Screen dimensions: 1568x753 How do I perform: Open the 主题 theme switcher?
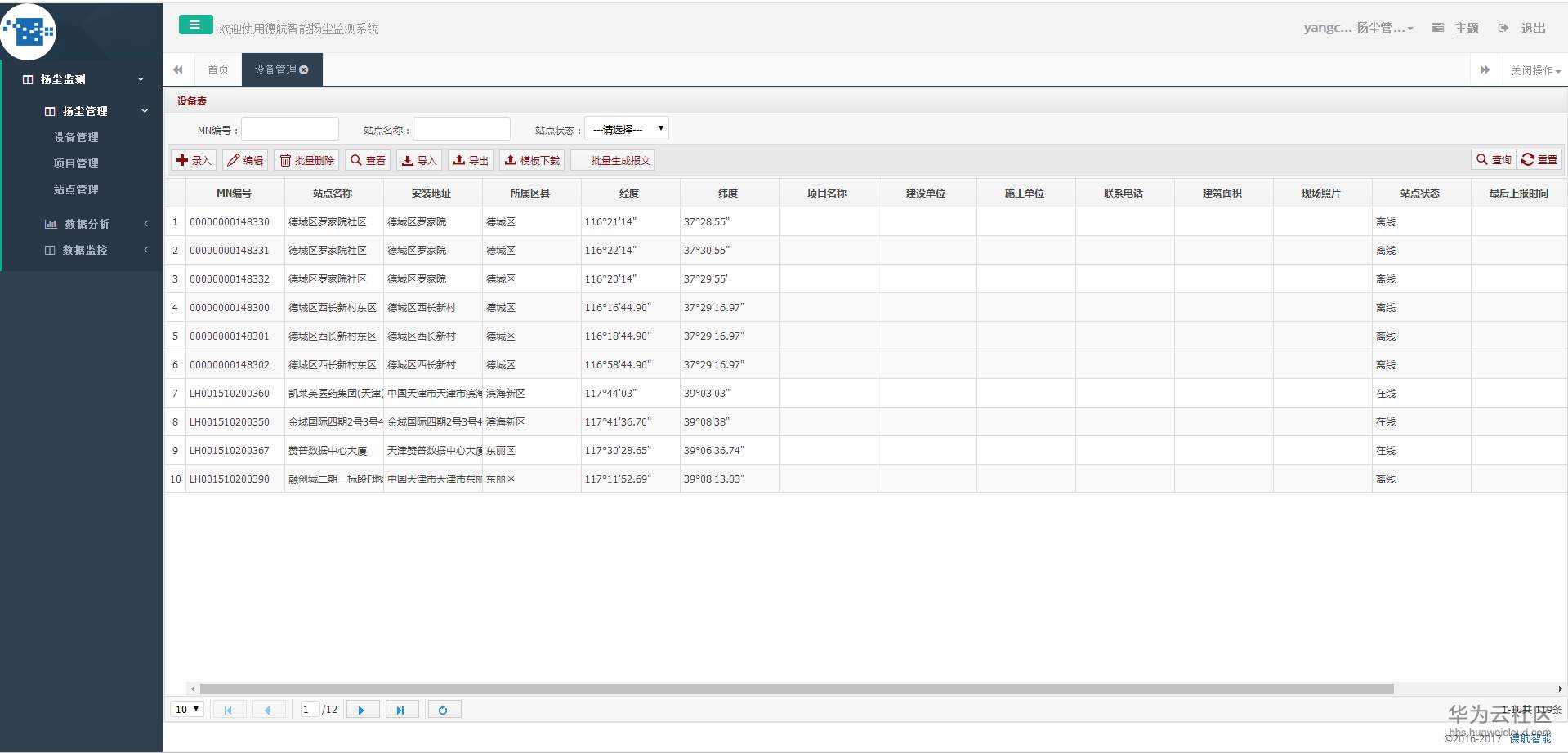tap(1456, 28)
